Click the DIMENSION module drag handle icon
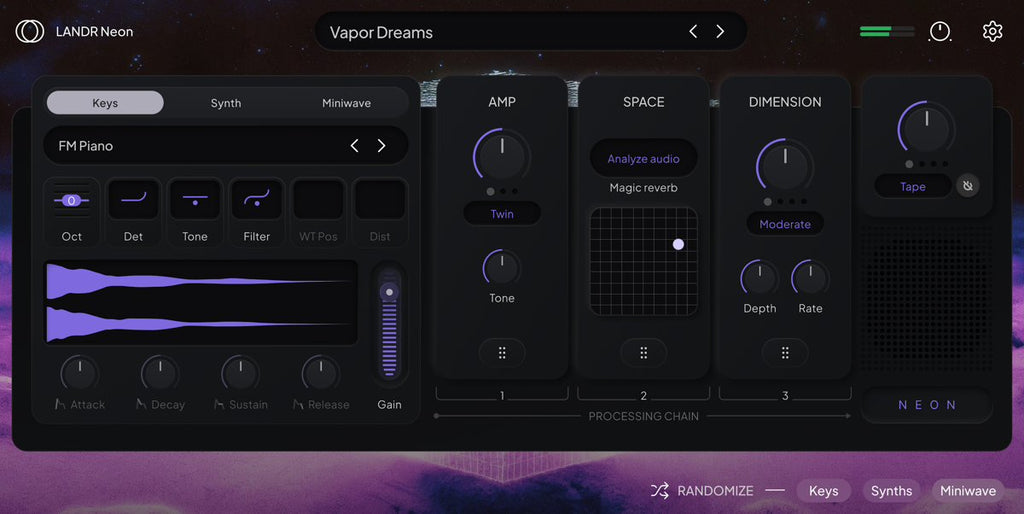 pos(785,353)
